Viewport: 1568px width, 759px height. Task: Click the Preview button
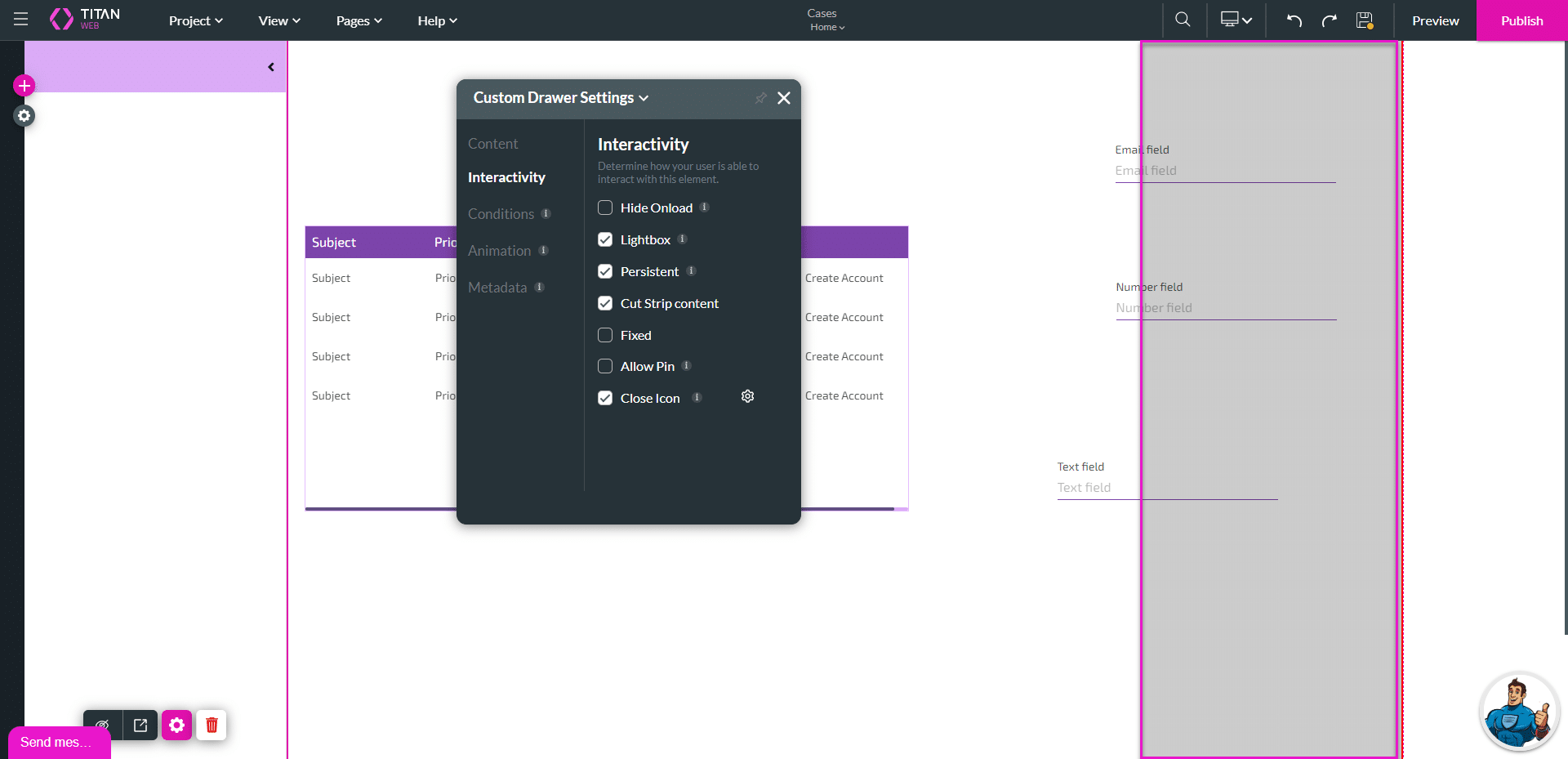(x=1436, y=20)
